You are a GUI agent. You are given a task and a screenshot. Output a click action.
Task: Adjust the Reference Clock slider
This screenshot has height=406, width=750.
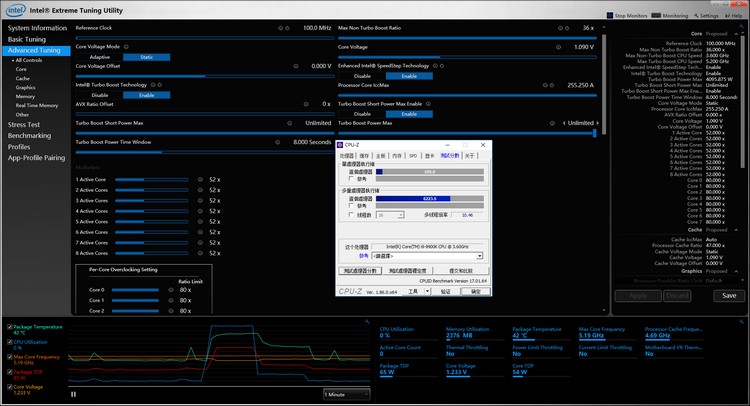click(x=205, y=37)
